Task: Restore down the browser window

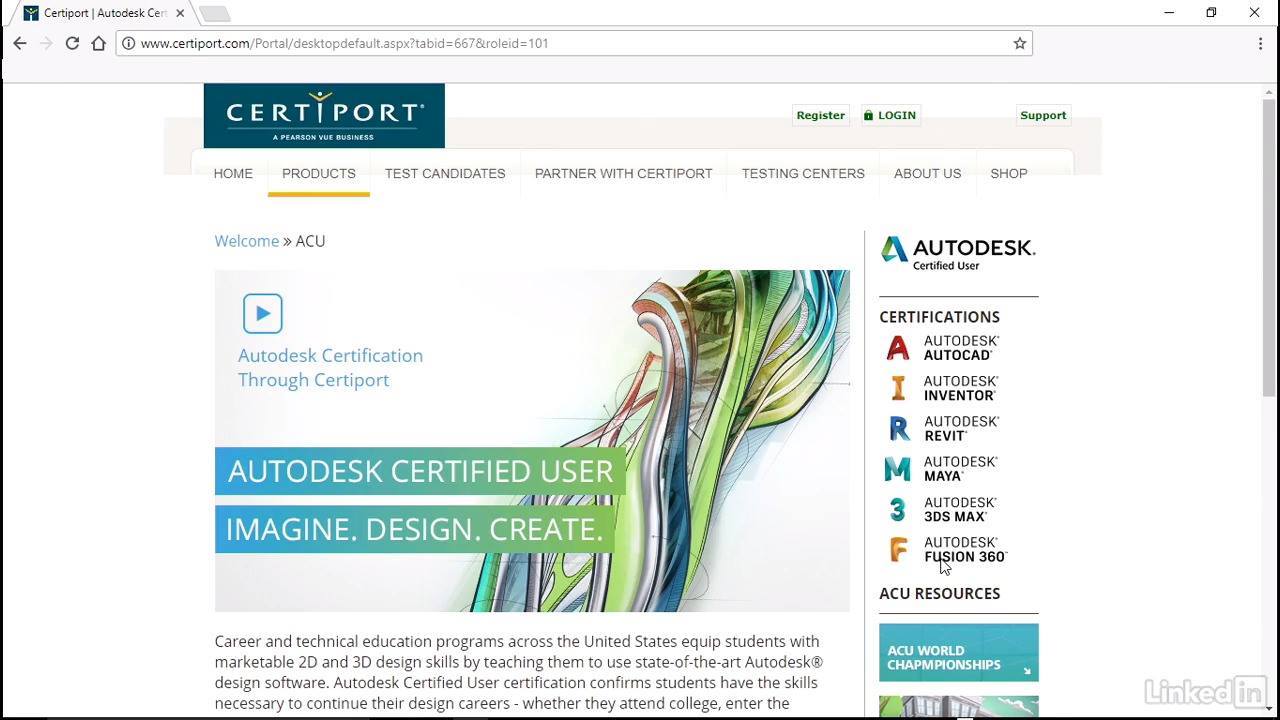Action: pyautogui.click(x=1211, y=13)
